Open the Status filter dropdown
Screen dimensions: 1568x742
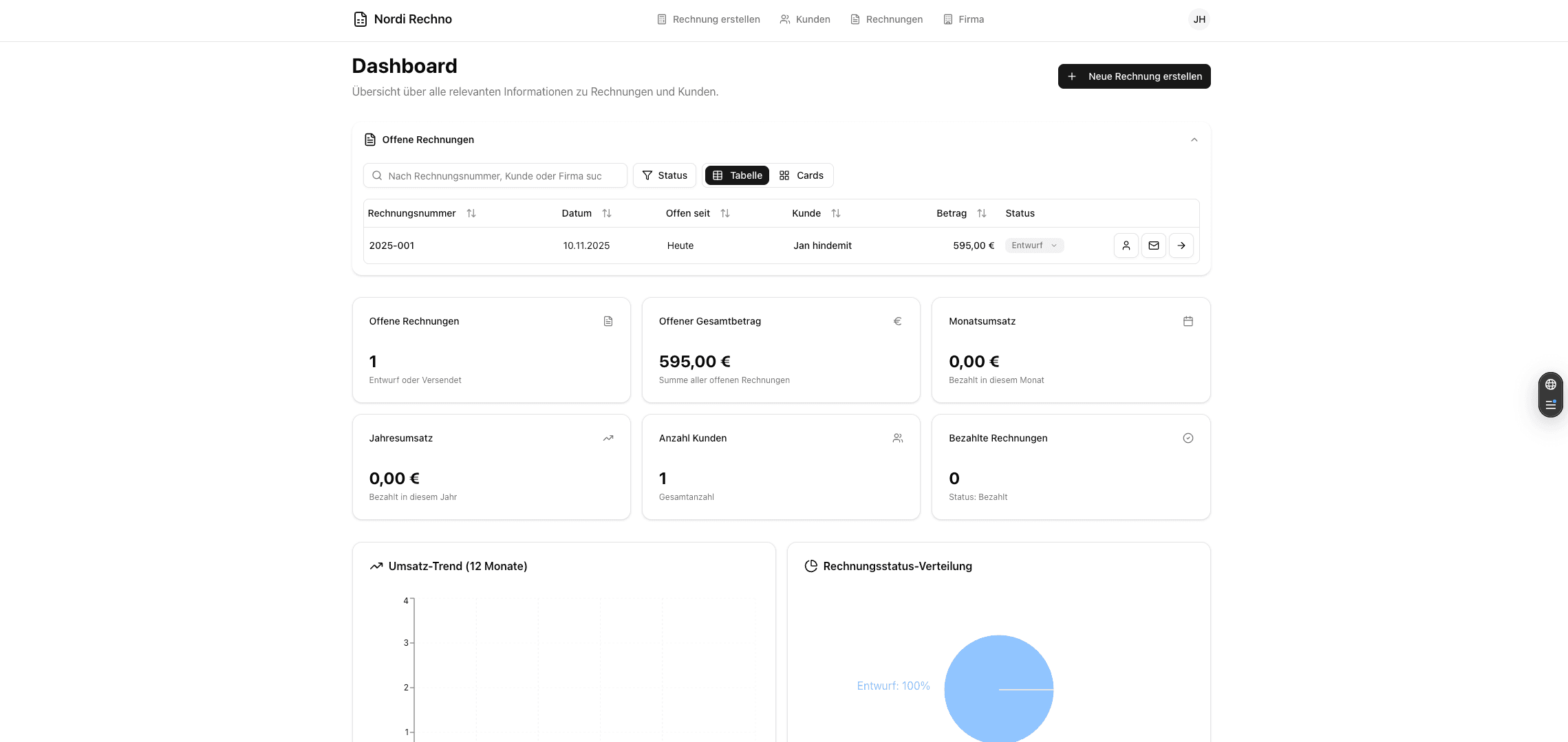pos(664,175)
